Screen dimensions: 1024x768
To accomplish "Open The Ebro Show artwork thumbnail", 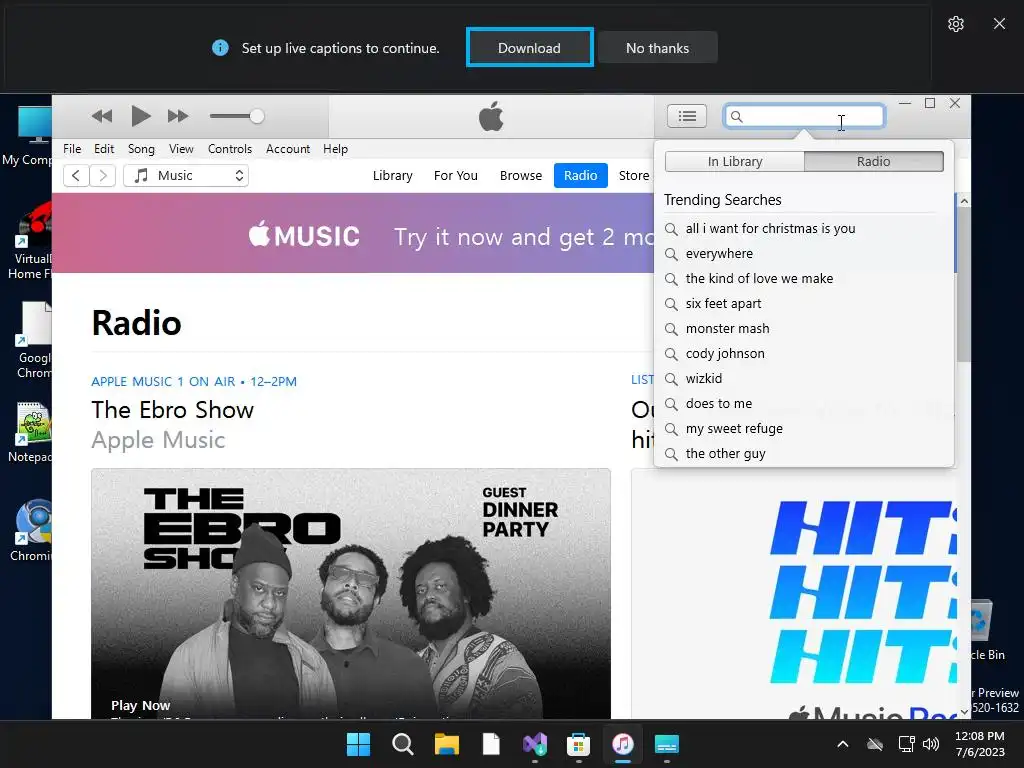I will click(x=351, y=594).
